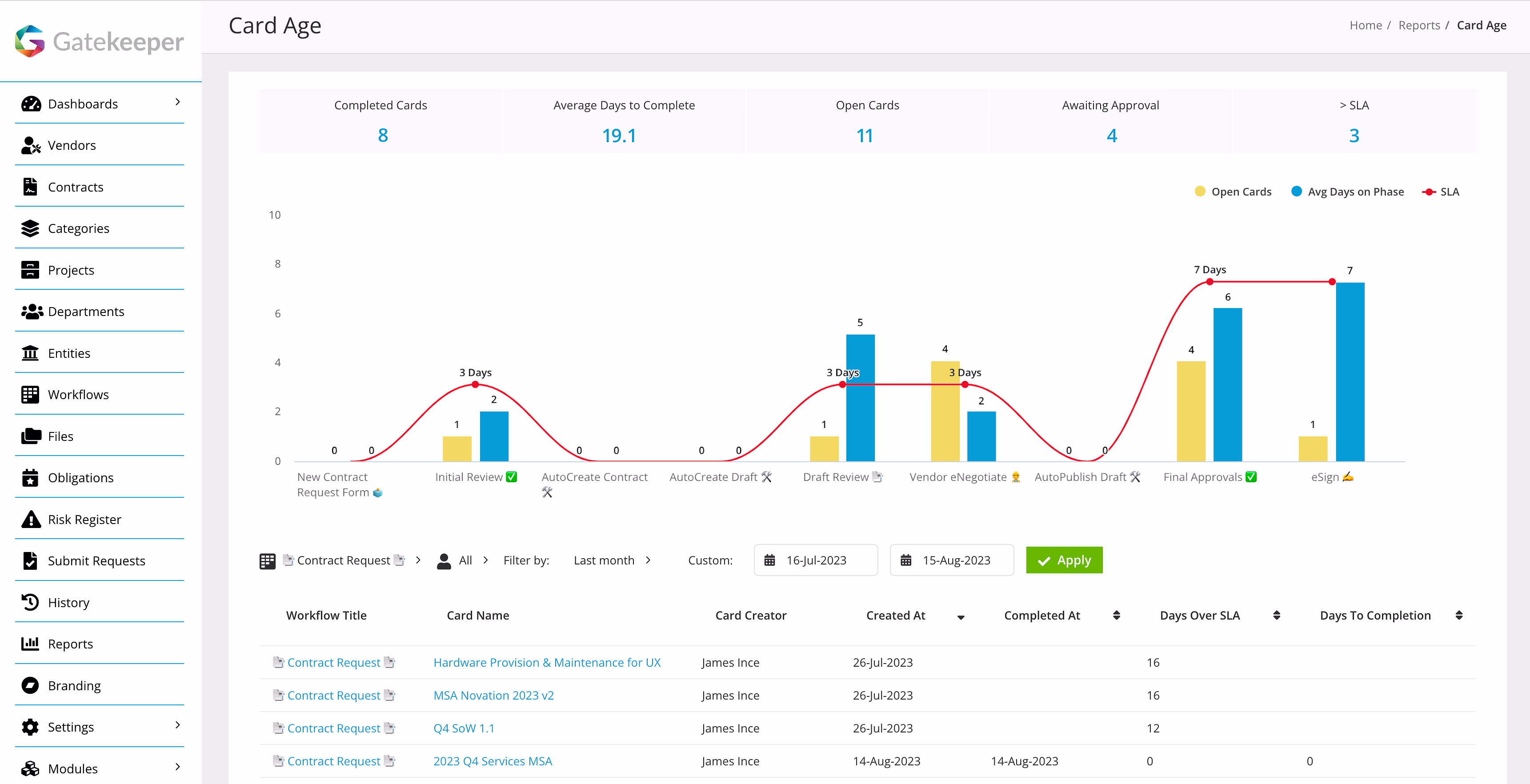Open MSA Novation 2023 v2 card link

point(493,695)
